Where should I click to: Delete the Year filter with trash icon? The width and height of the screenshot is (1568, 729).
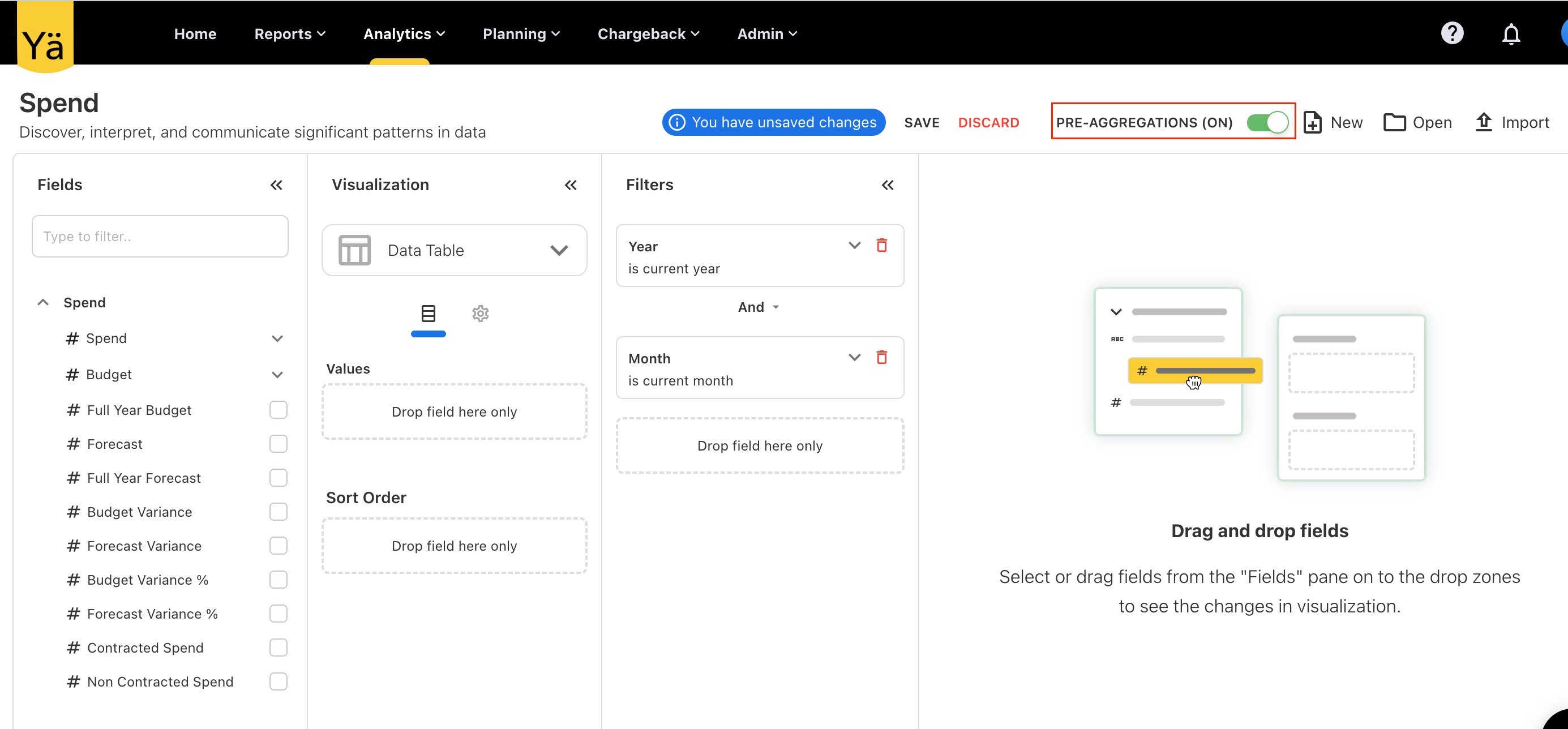point(882,245)
